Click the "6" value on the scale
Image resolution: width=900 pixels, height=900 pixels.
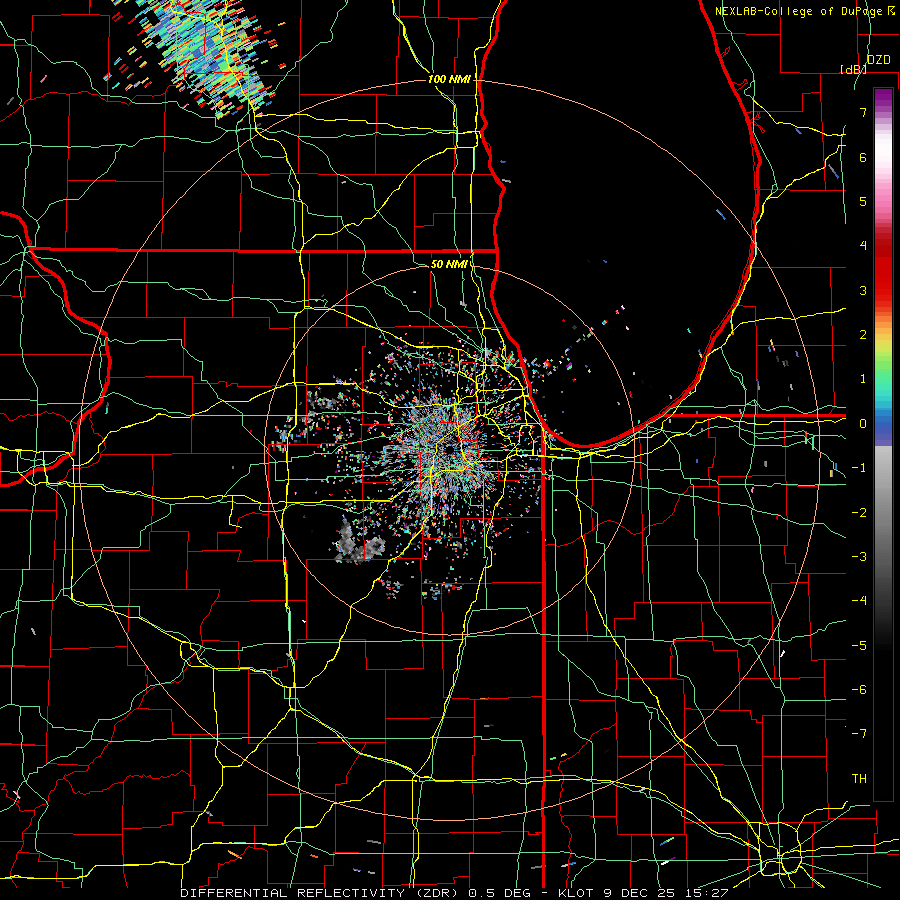click(863, 157)
